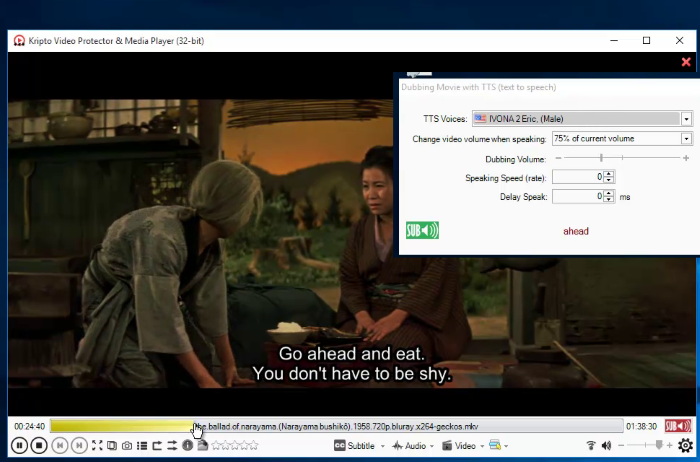Decrease dubbing volume with minus
The height and width of the screenshot is (462, 700).
pyautogui.click(x=558, y=158)
